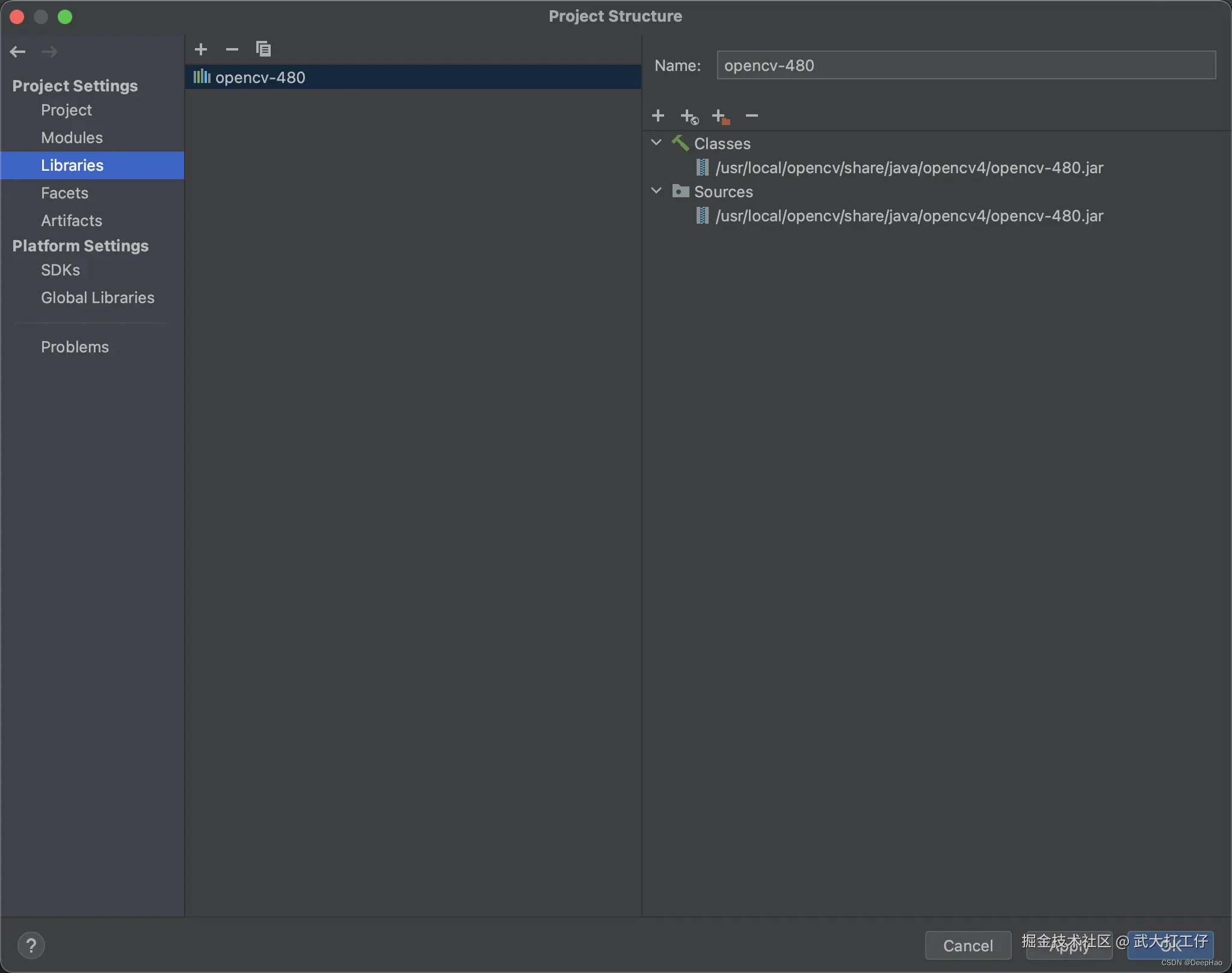Viewport: 1232px width, 973px height.
Task: Go back with the left arrow
Action: tap(17, 52)
